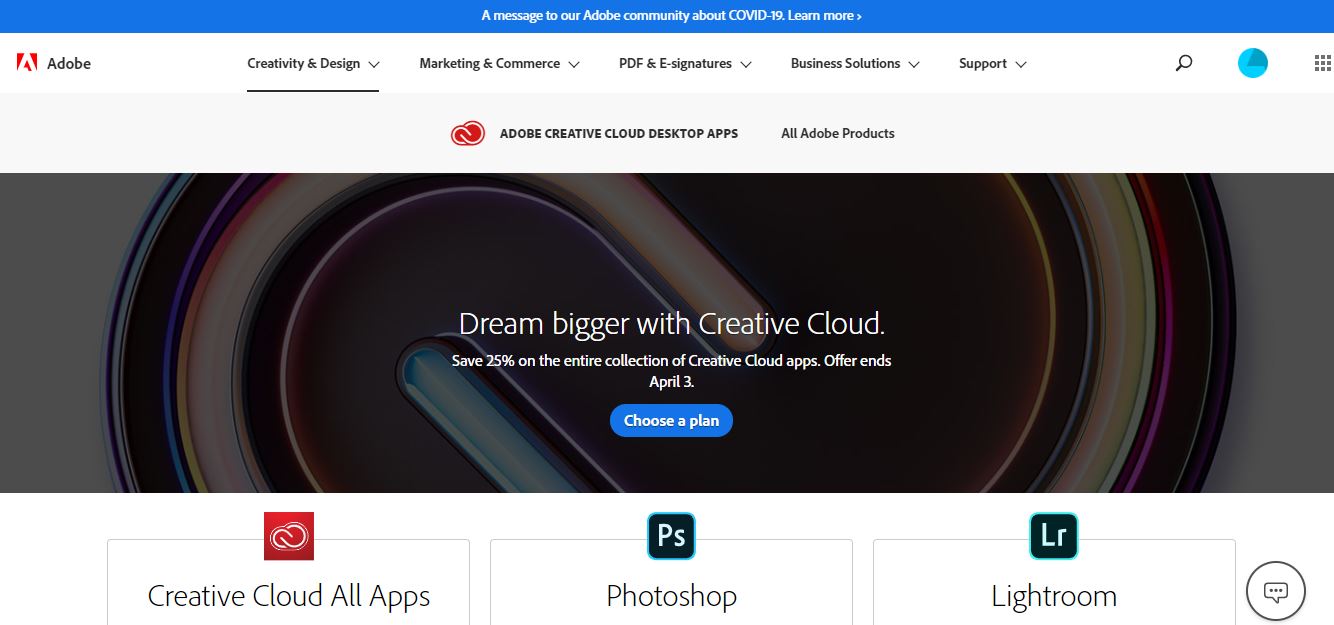Expand the Support chevron

(1021, 64)
